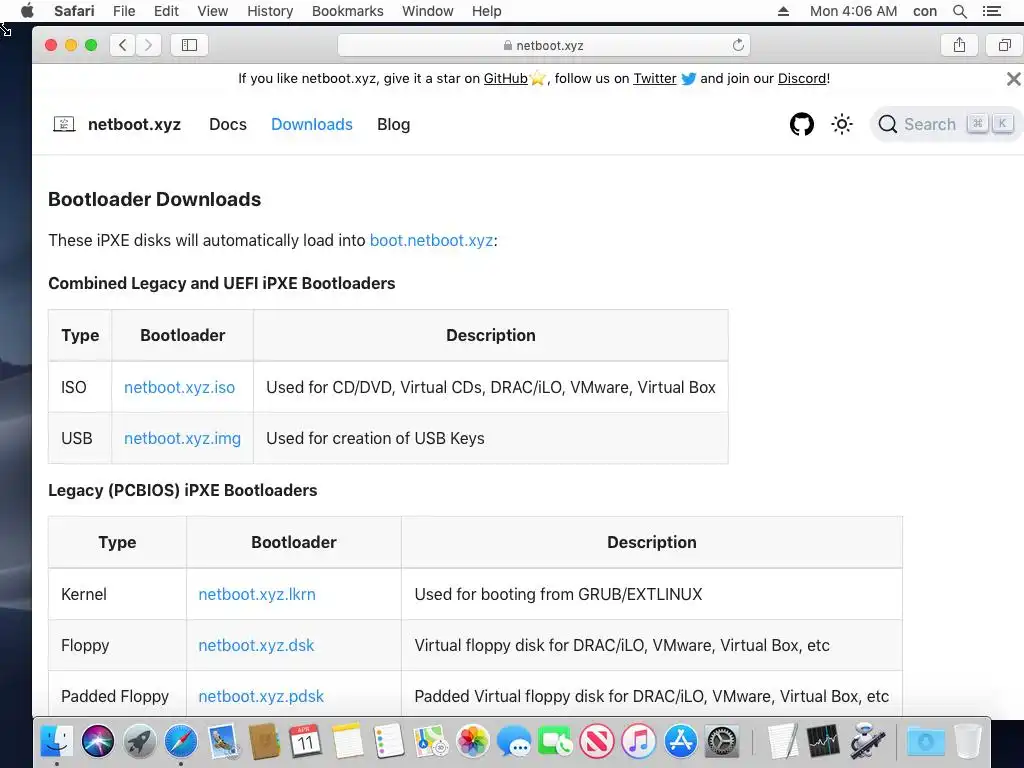Screen dimensions: 1024x768
Task: Open Finder from the Dock
Action: [x=57, y=741]
